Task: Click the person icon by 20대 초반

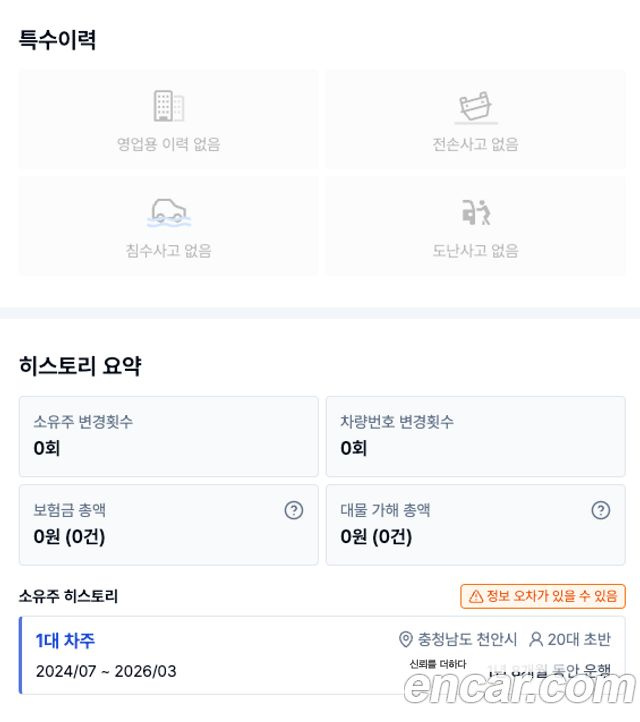Action: pyautogui.click(x=536, y=639)
